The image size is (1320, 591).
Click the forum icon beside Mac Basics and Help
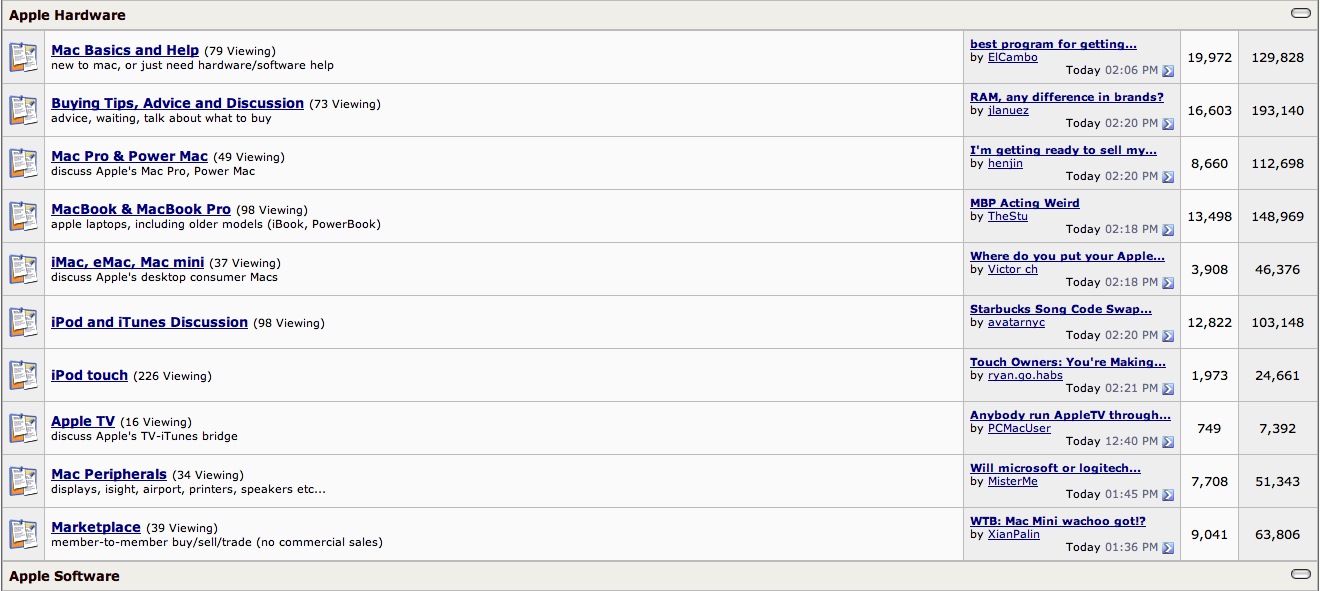(x=24, y=57)
